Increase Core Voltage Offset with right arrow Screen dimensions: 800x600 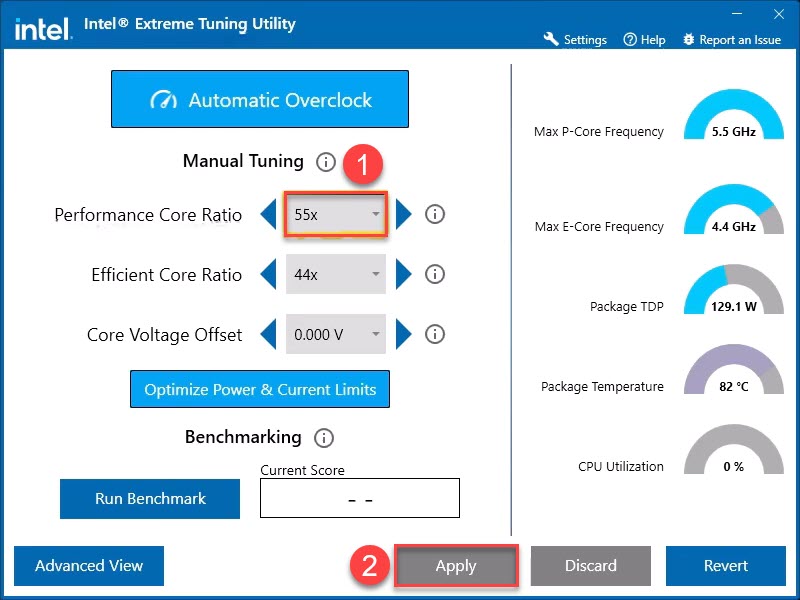click(x=403, y=335)
